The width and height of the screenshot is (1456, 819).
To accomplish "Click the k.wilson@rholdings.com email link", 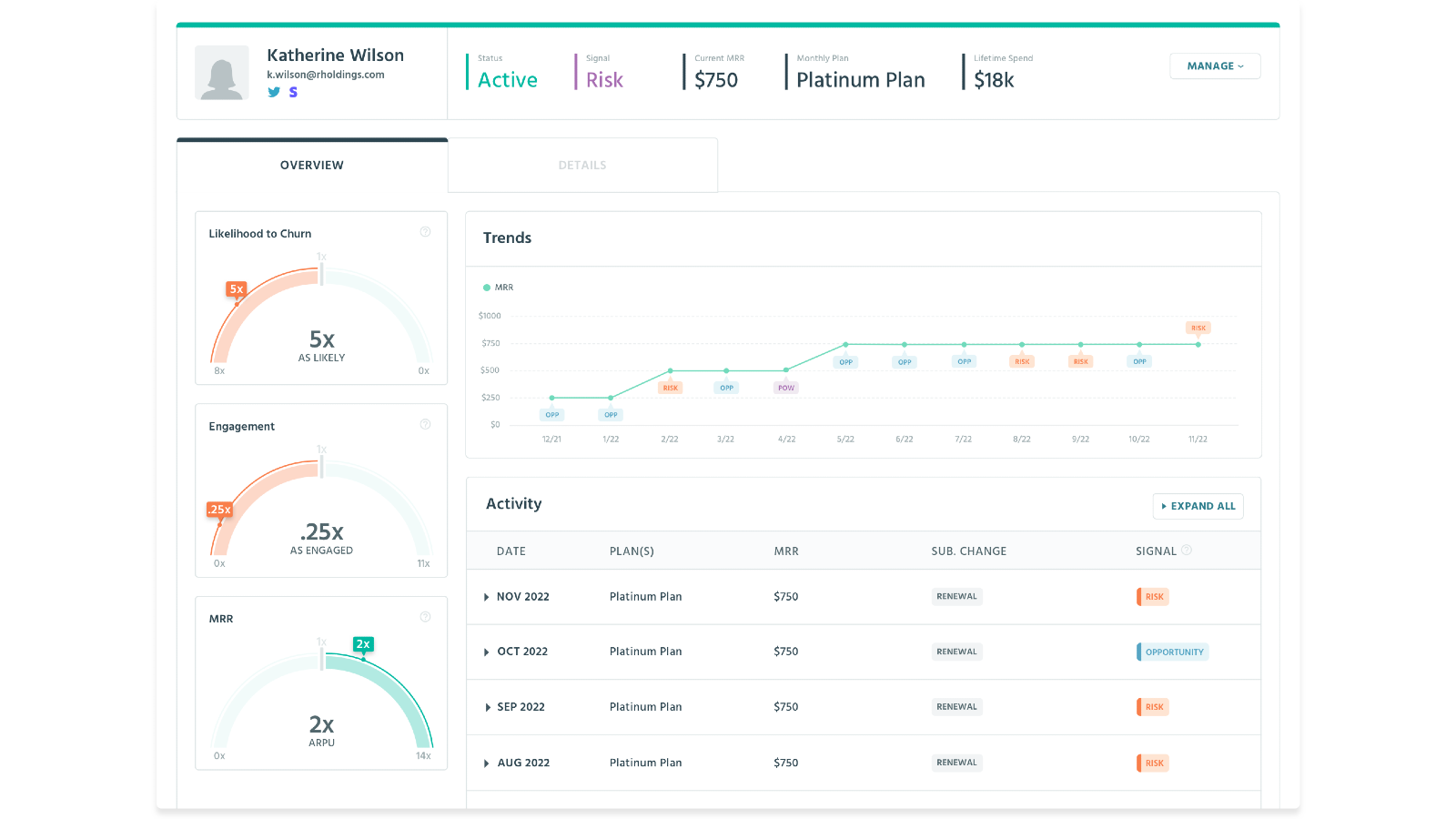I will tap(325, 75).
